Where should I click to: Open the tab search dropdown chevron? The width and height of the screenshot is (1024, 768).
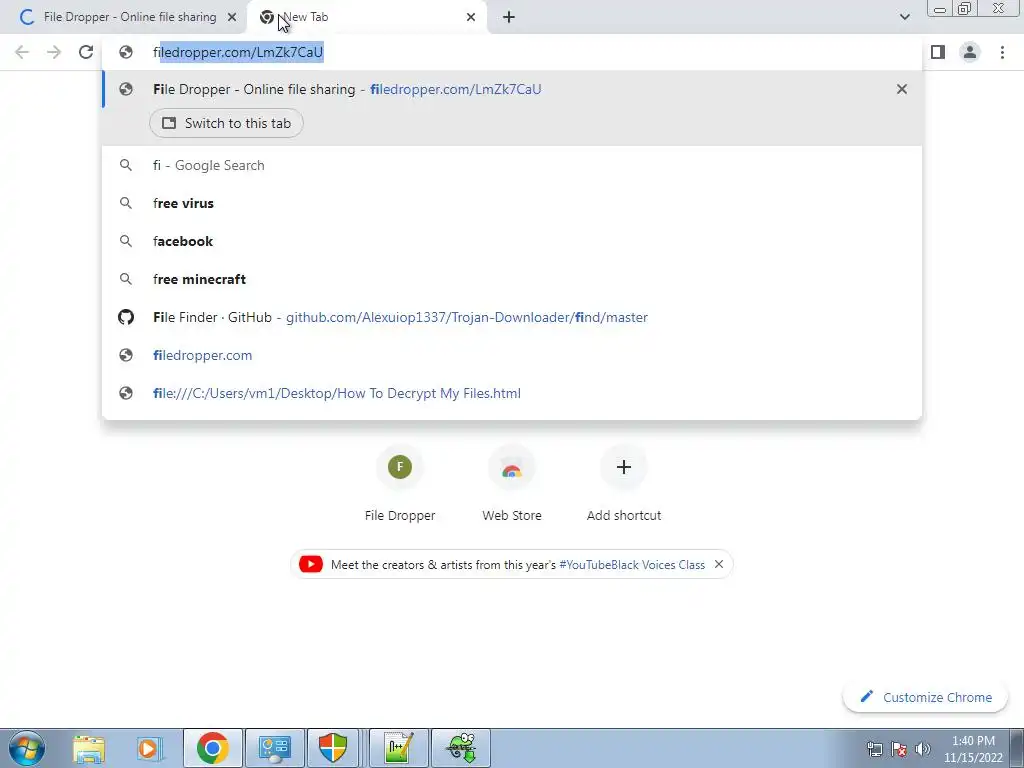pyautogui.click(x=904, y=17)
